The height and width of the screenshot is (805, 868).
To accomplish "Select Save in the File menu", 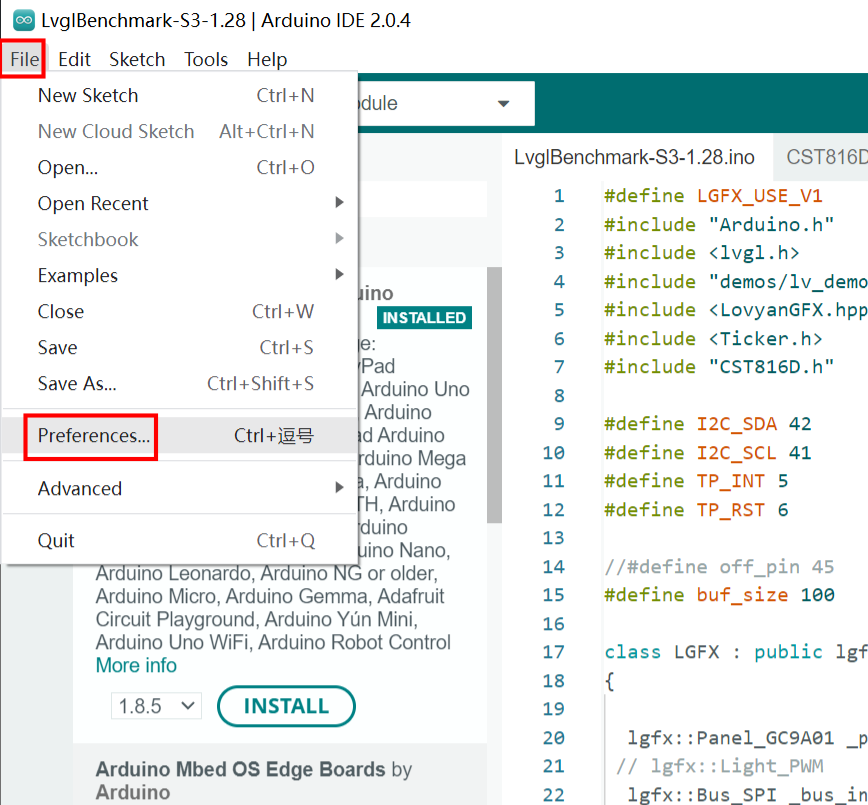I will click(179, 347).
